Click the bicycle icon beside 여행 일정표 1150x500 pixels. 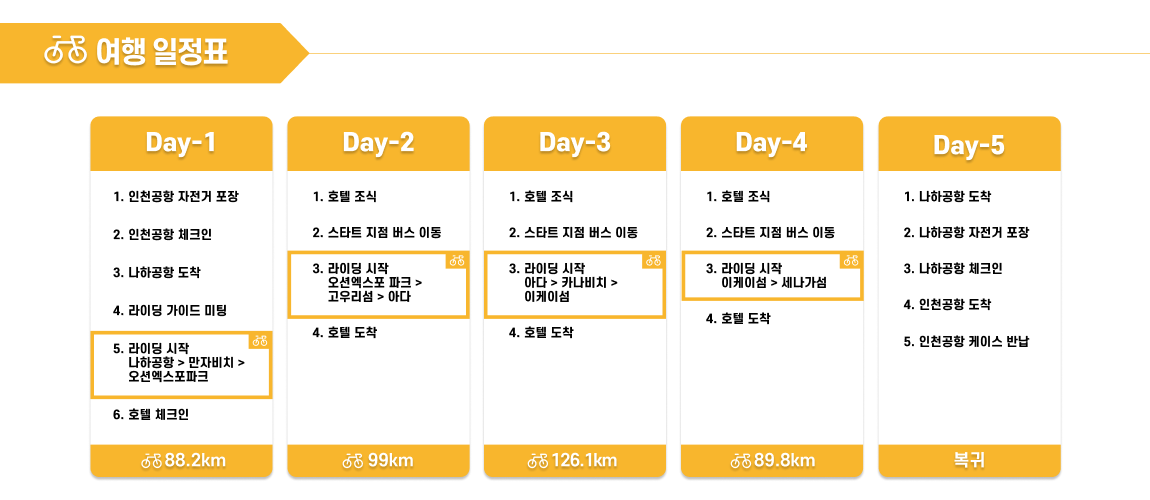[66, 53]
